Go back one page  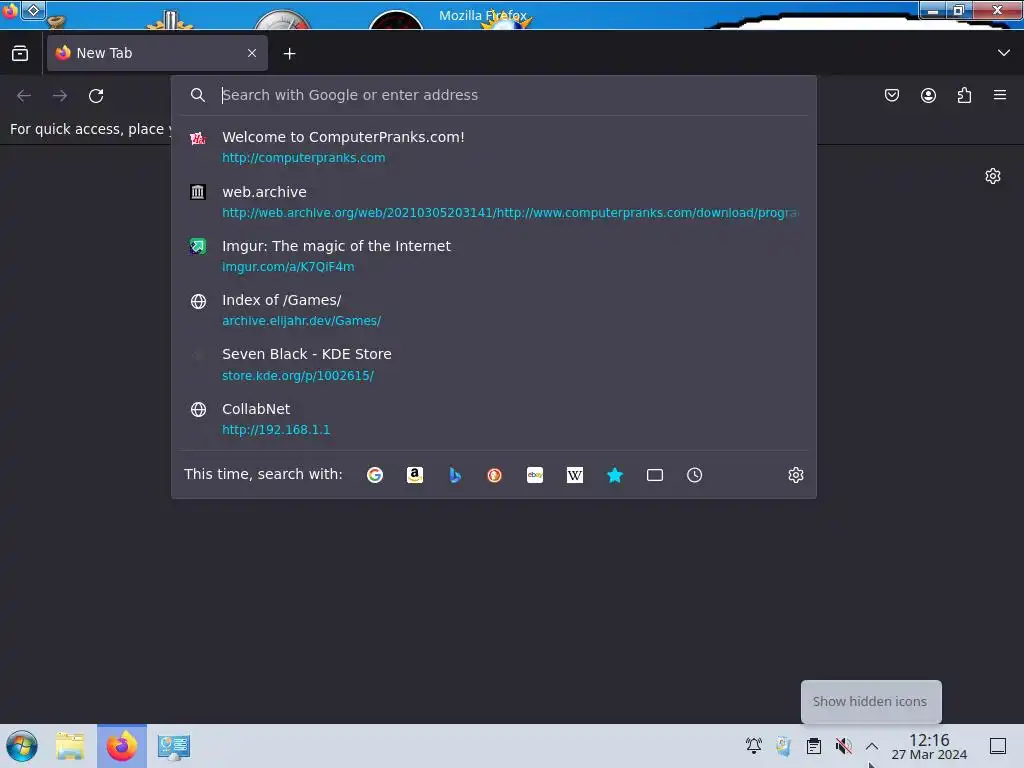point(24,96)
